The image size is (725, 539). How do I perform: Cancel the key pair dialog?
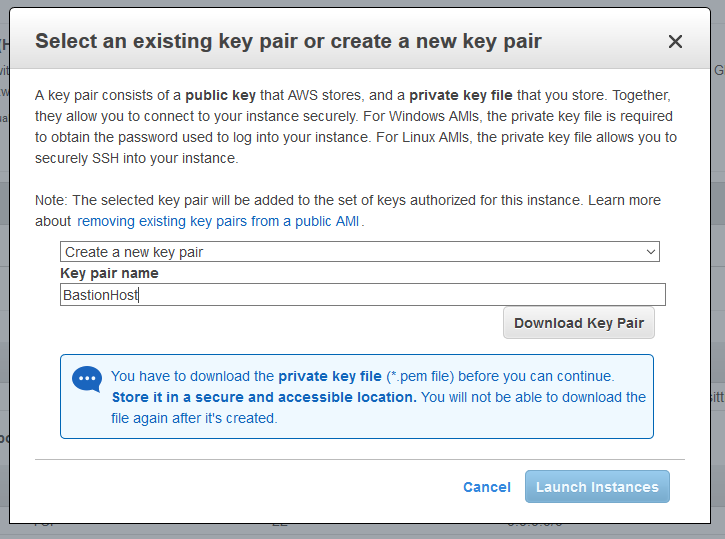[x=487, y=487]
